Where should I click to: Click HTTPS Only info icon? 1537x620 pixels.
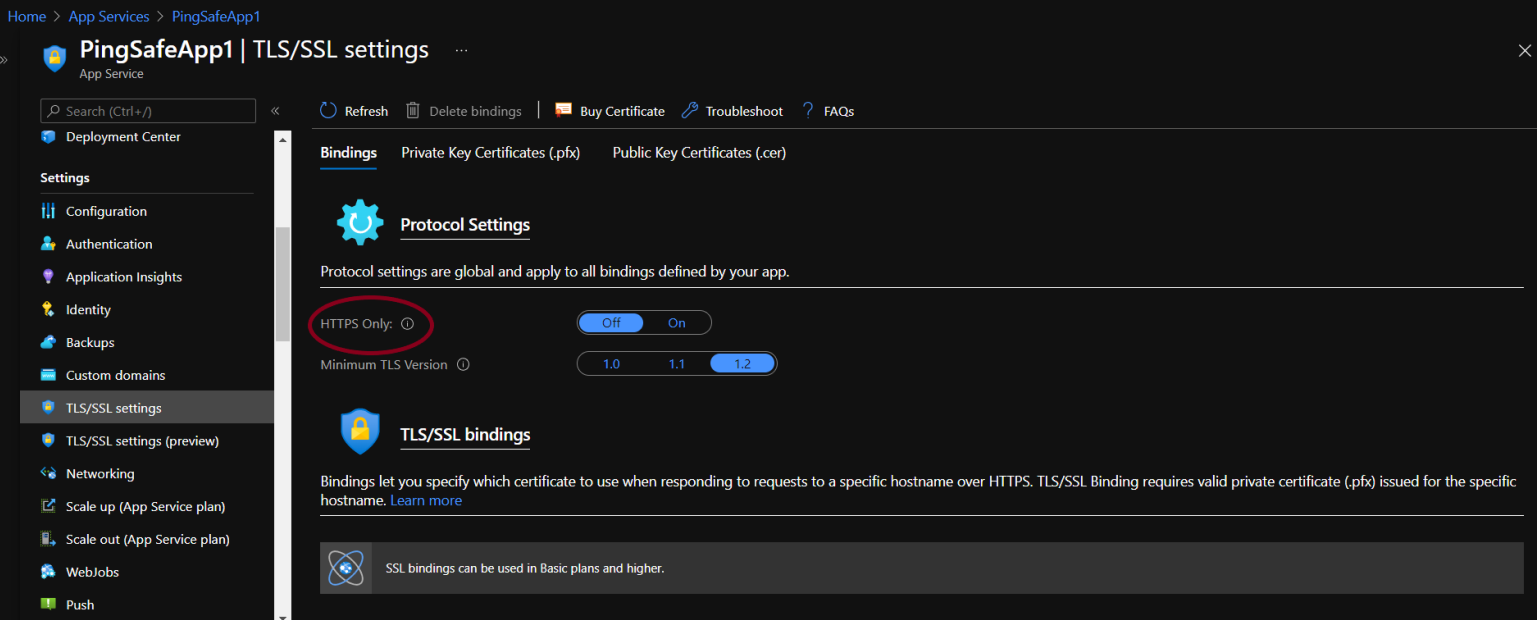[407, 324]
